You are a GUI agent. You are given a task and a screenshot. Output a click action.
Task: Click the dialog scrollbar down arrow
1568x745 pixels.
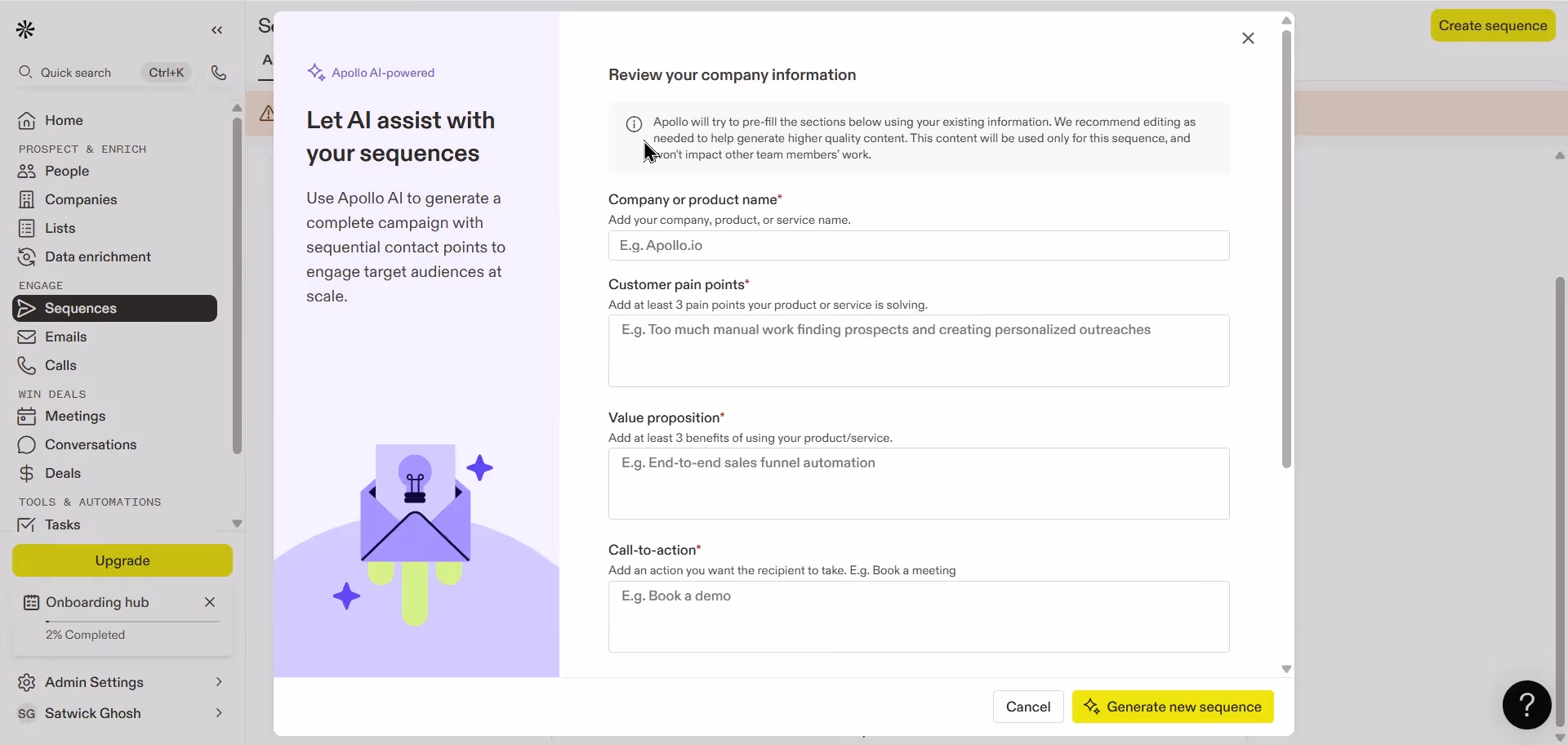(x=1286, y=669)
